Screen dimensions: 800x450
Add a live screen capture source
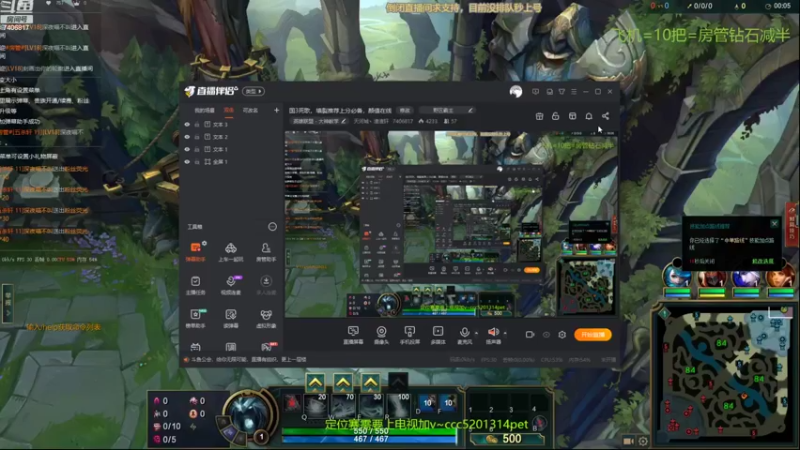[353, 335]
